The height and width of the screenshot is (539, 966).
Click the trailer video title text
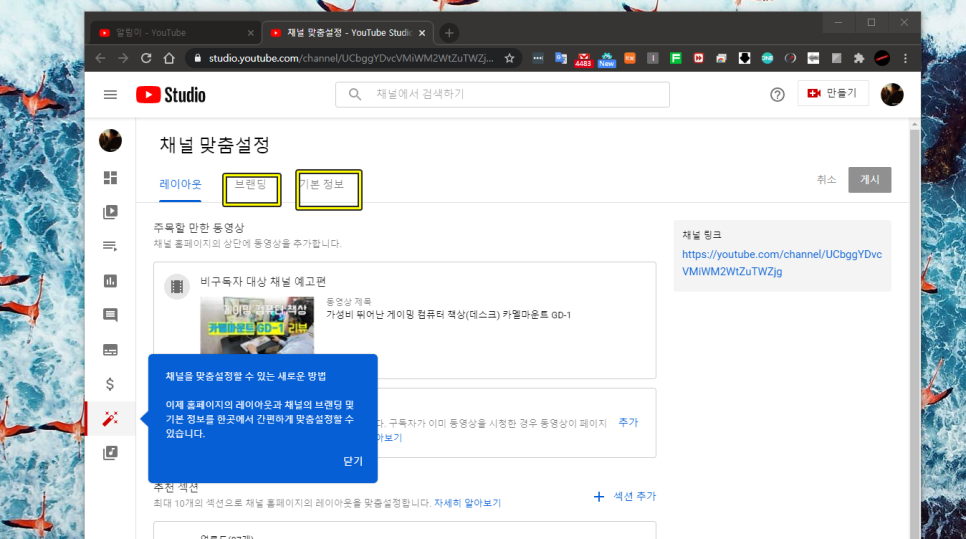[x=448, y=314]
